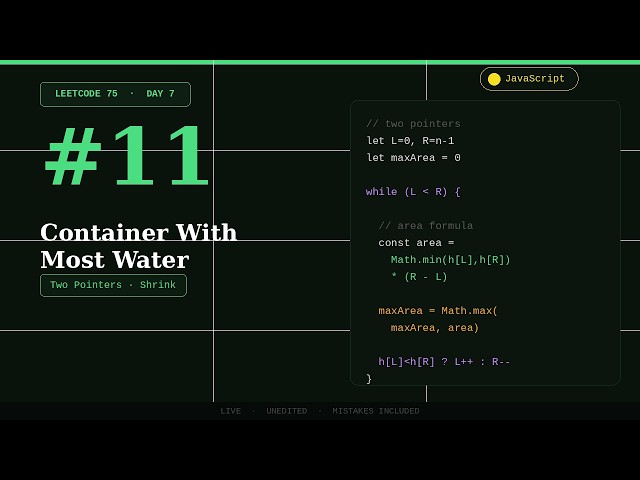Click the line "Math.min(h[L],h[R])"

click(450, 260)
